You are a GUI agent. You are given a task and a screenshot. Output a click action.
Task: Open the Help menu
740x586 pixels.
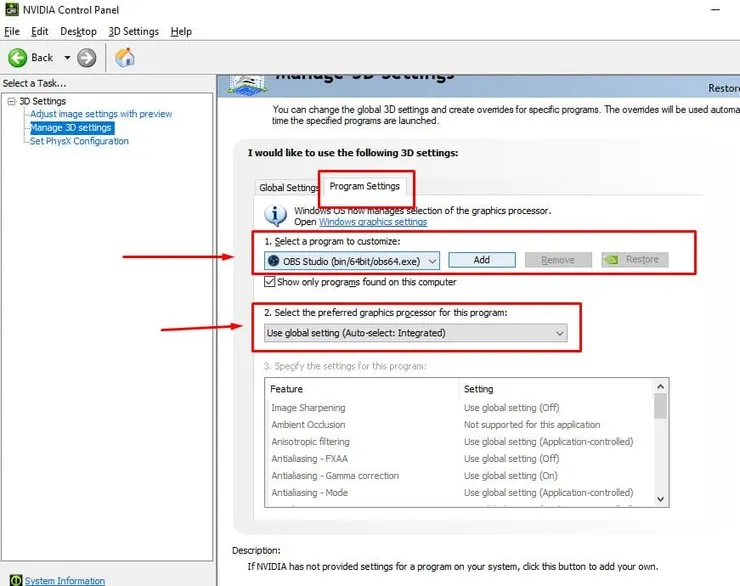point(181,32)
